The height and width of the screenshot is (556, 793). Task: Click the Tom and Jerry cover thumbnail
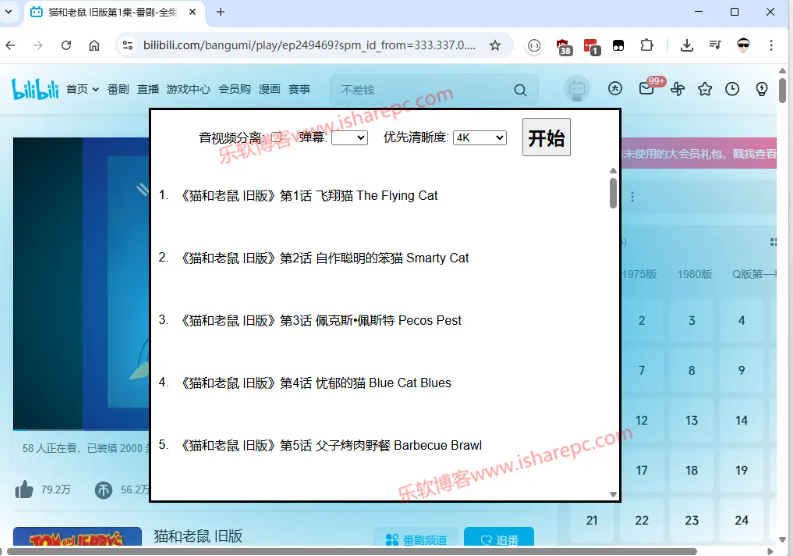(x=77, y=537)
